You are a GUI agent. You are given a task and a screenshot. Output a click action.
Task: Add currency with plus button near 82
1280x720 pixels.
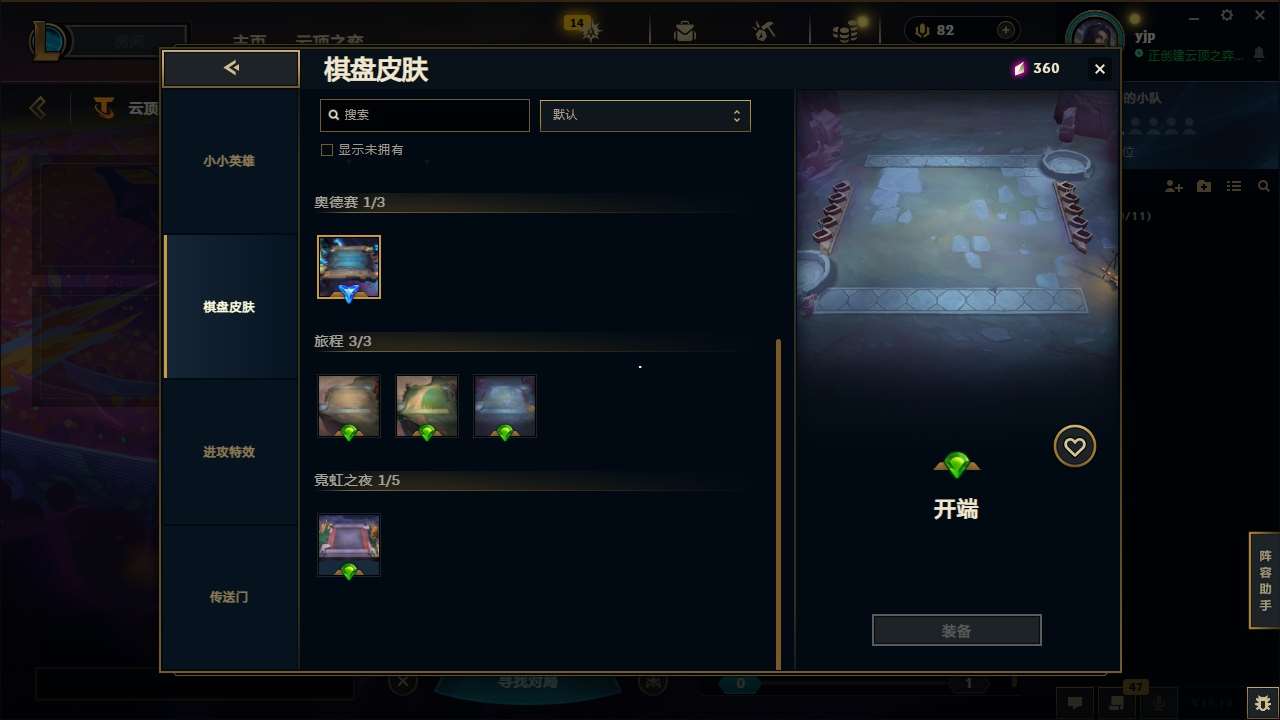point(1006,31)
